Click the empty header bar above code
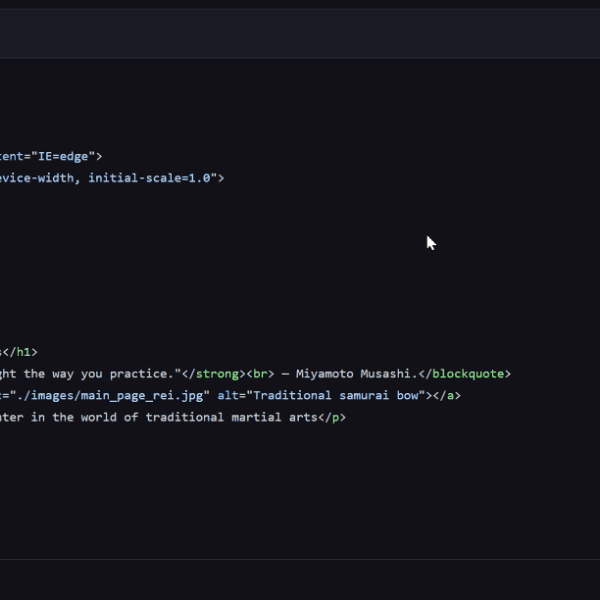Viewport: 600px width, 600px height. point(300,33)
